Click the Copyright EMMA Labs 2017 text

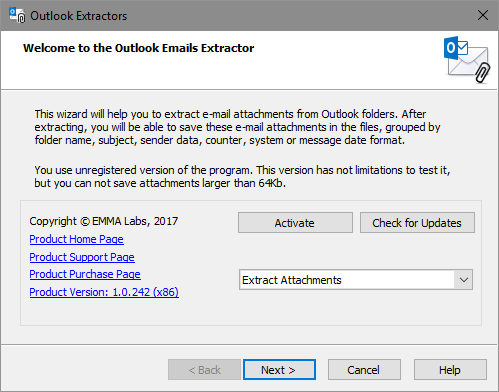click(104, 221)
